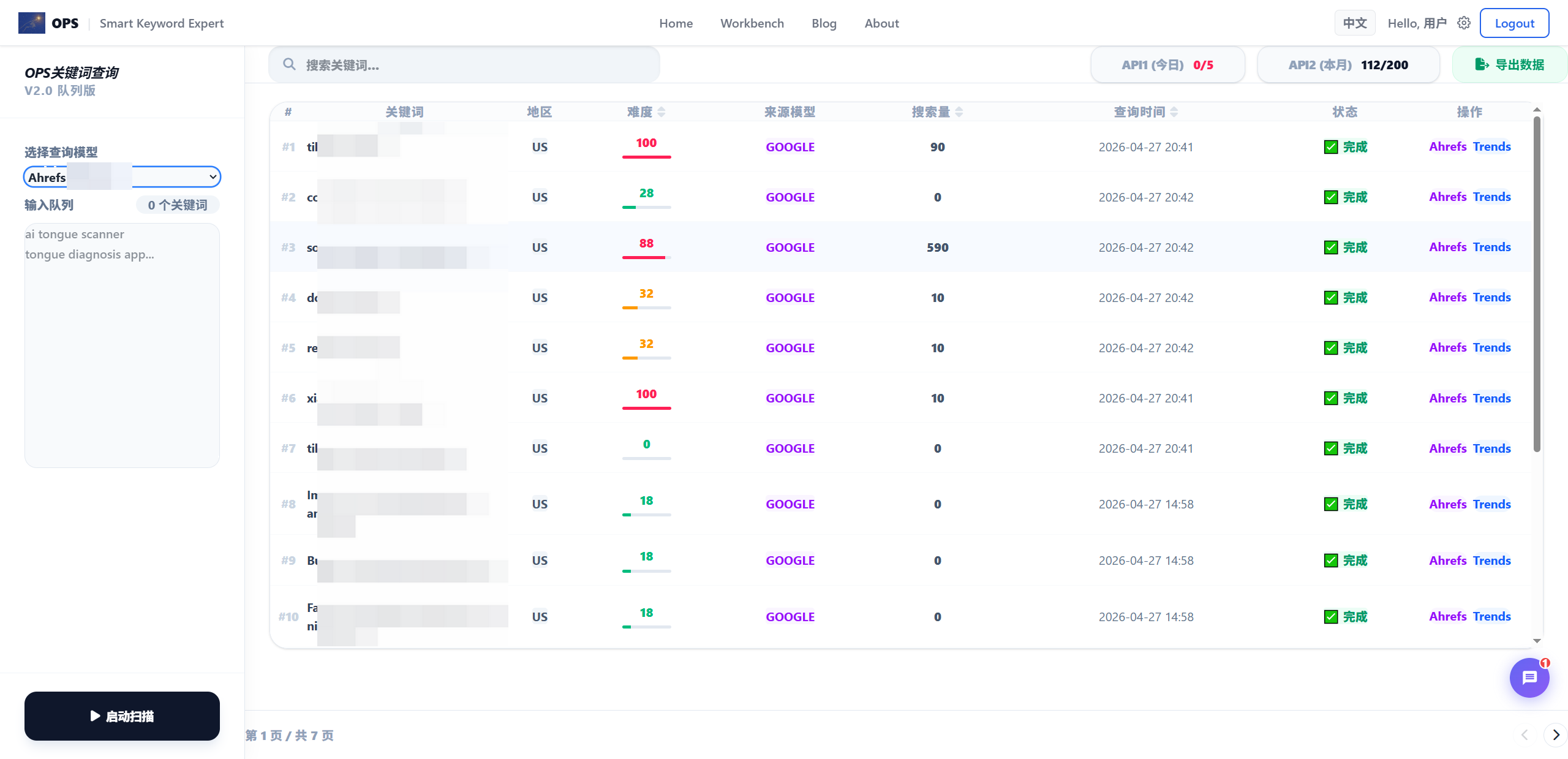Image resolution: width=1568 pixels, height=759 pixels.
Task: Click the play icon on start scan
Action: point(95,716)
